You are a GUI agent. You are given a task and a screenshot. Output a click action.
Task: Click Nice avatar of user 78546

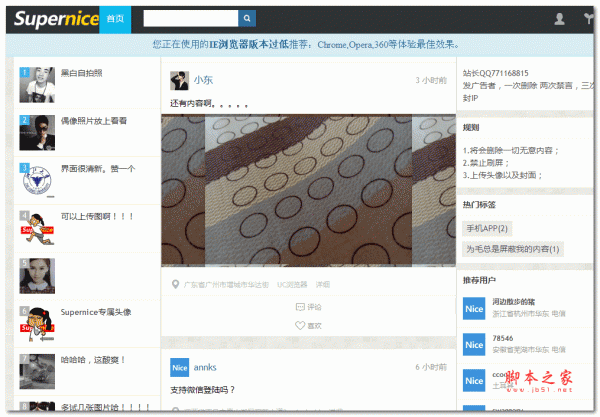click(x=474, y=344)
